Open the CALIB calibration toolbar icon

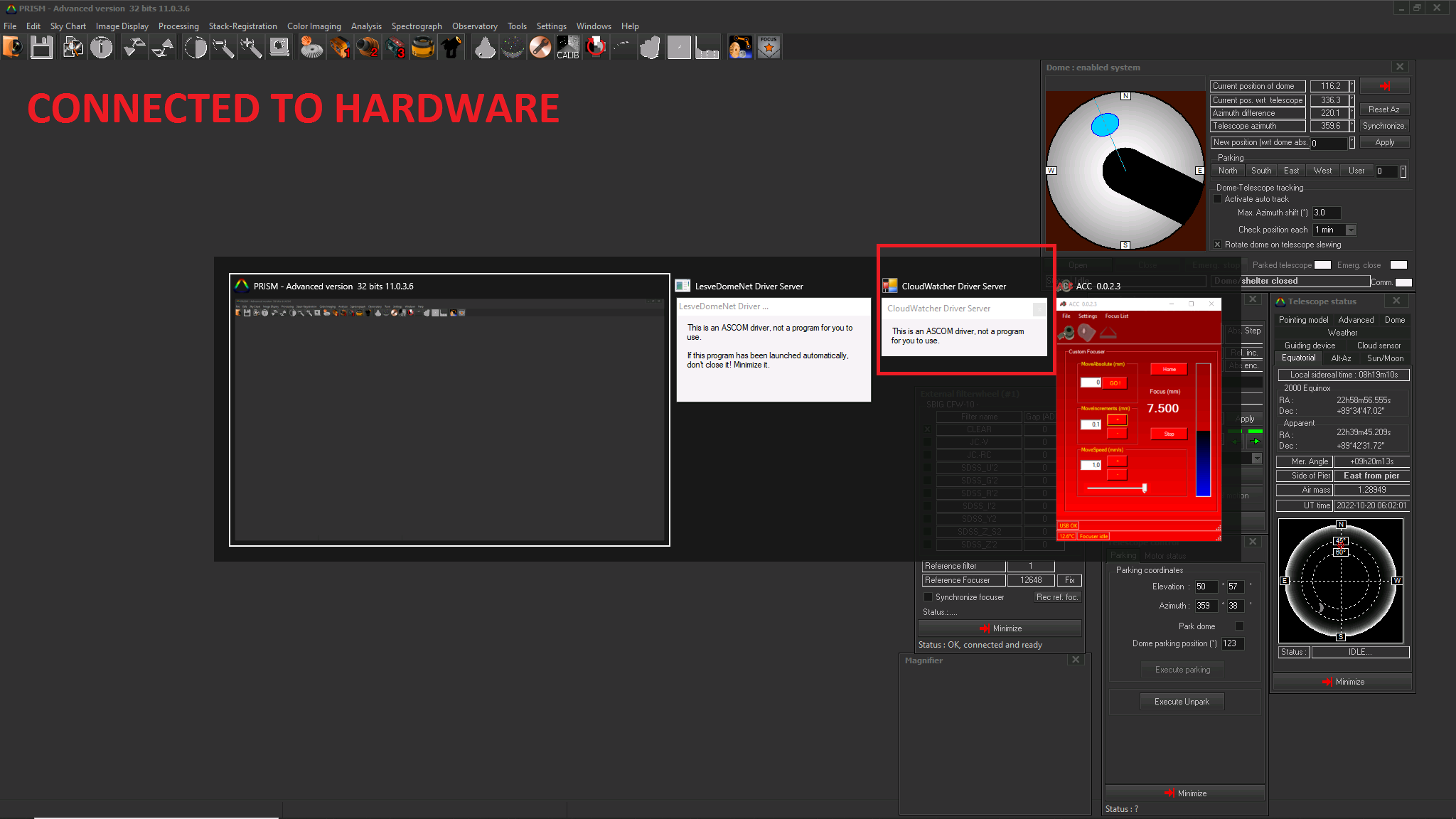point(567,48)
